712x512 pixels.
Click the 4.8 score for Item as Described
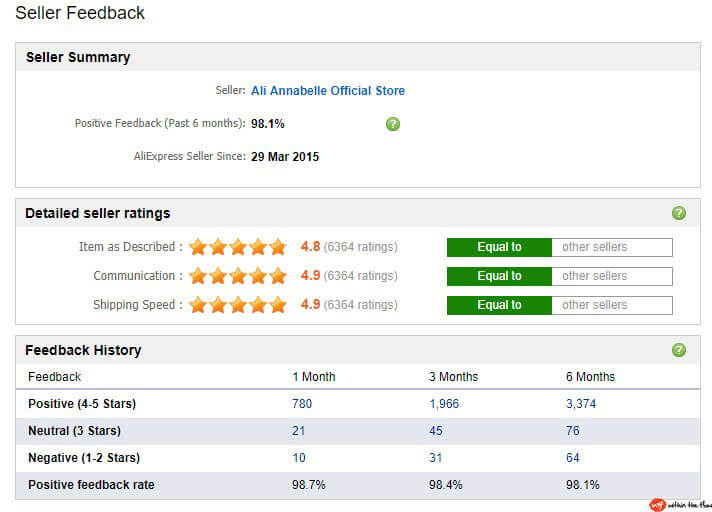(311, 246)
